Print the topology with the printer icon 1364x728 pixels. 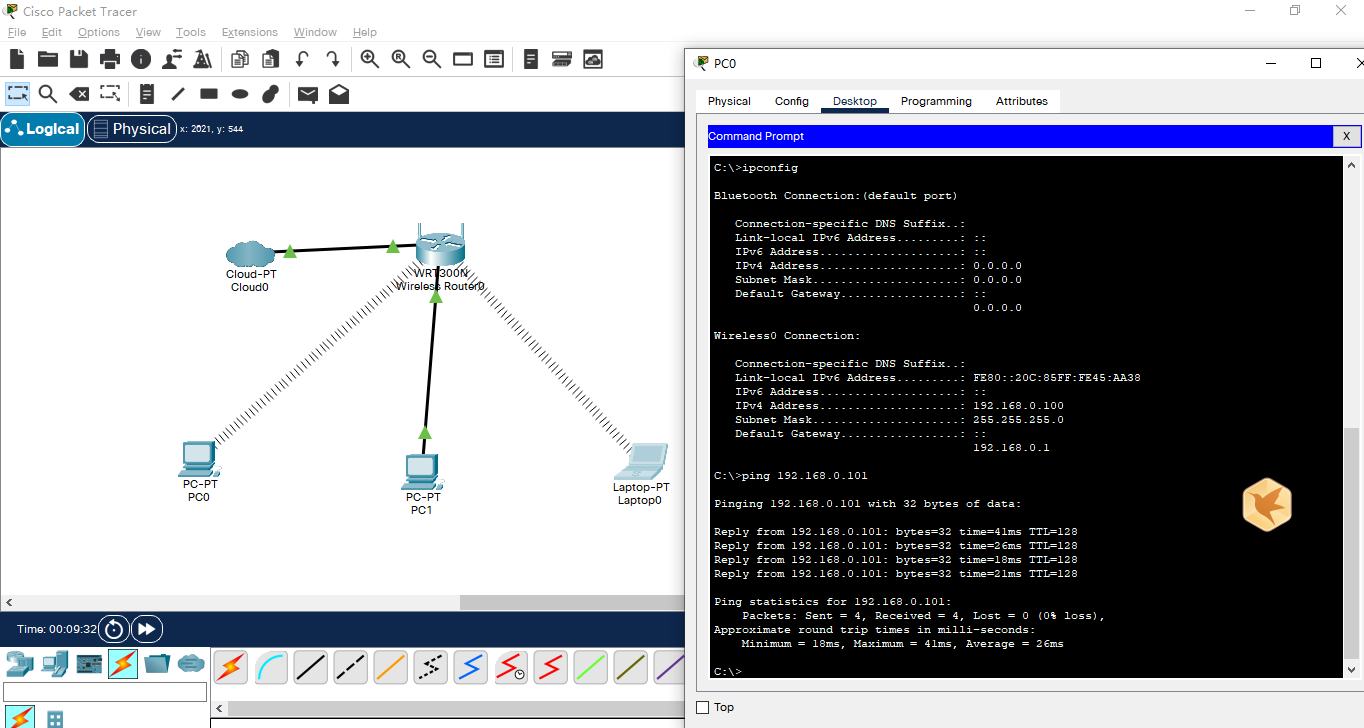coord(110,59)
